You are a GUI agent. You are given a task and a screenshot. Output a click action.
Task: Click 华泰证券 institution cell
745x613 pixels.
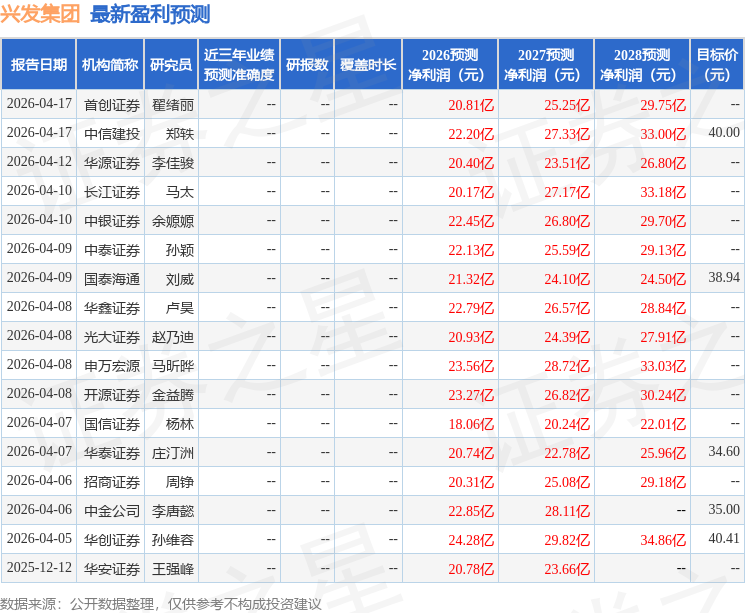112,453
